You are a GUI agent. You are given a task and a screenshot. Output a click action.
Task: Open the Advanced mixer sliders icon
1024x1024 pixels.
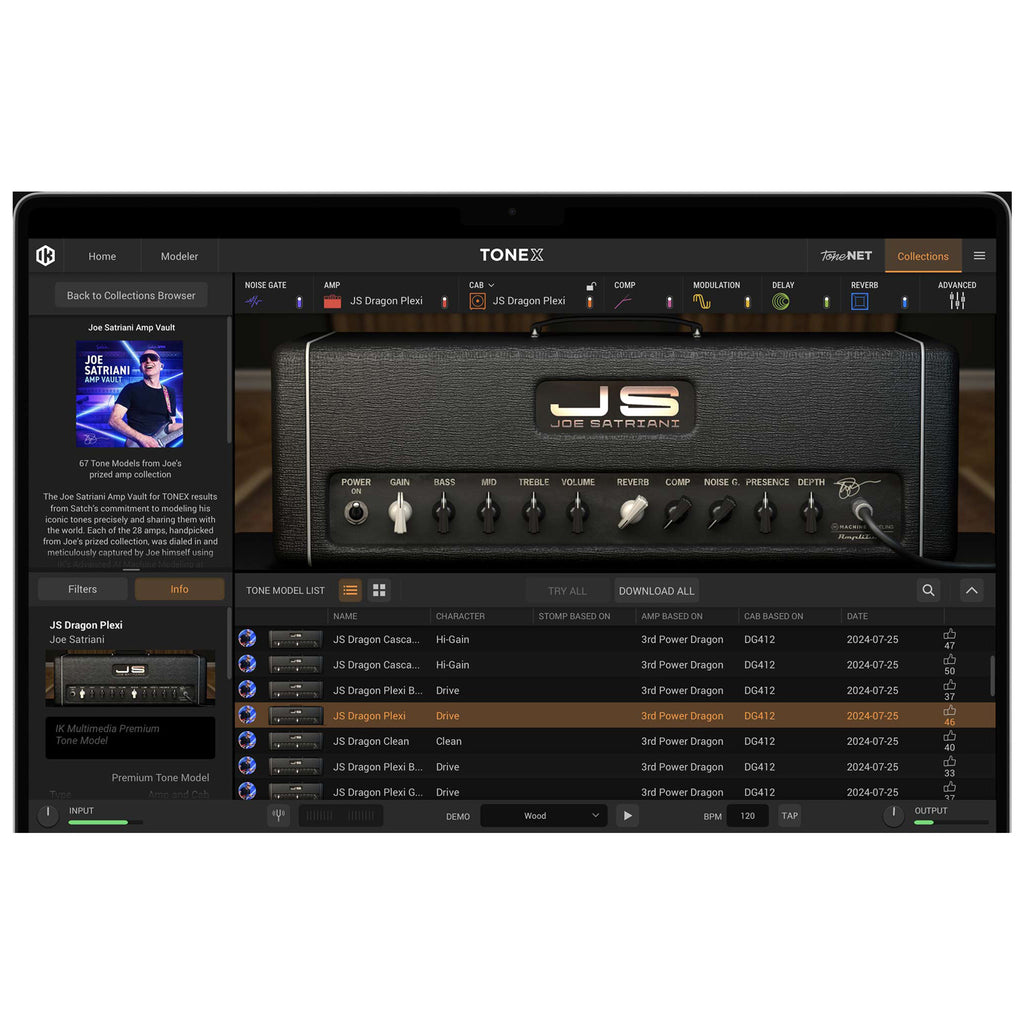(x=957, y=300)
